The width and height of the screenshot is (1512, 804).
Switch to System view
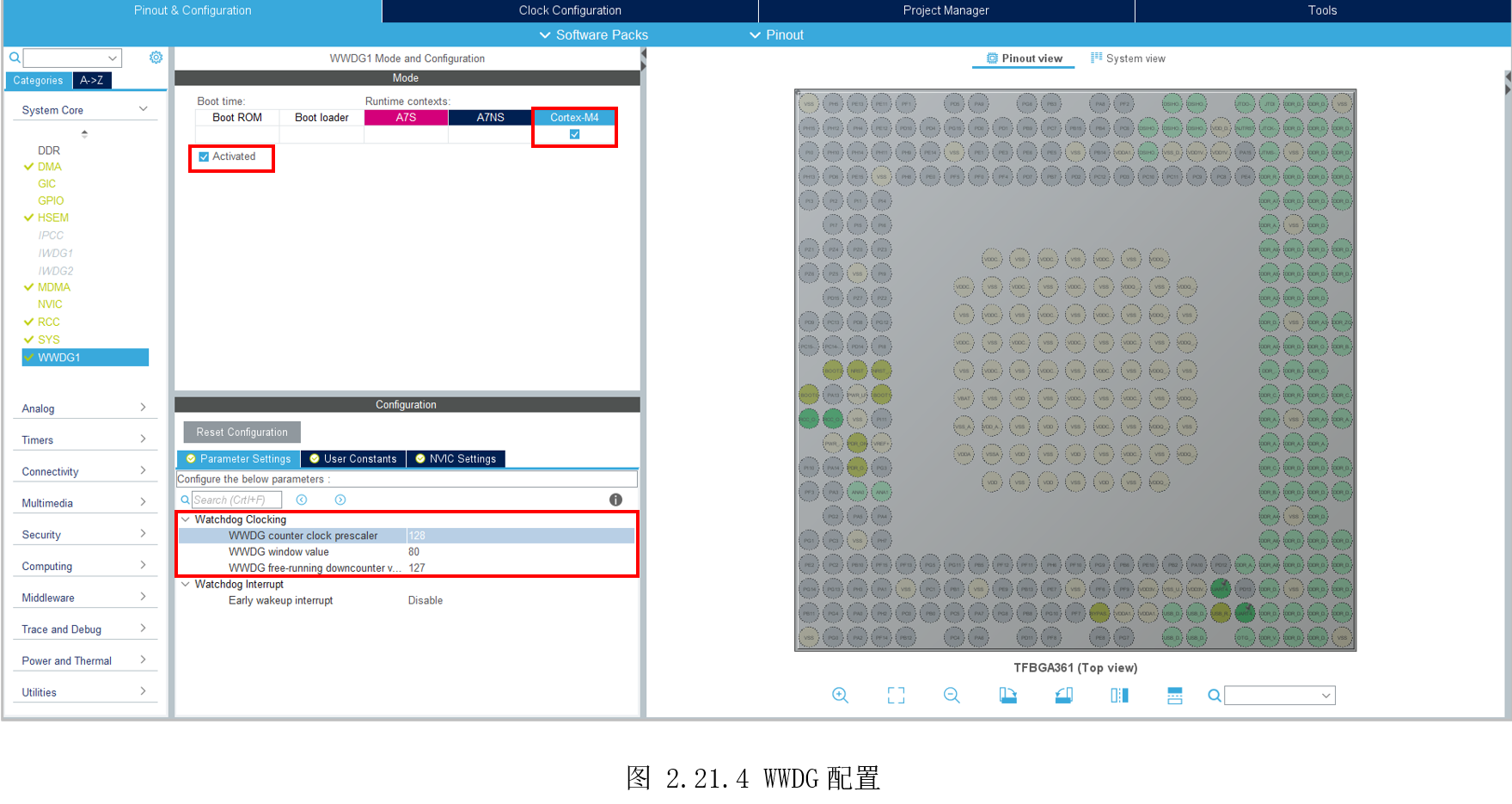click(1128, 58)
